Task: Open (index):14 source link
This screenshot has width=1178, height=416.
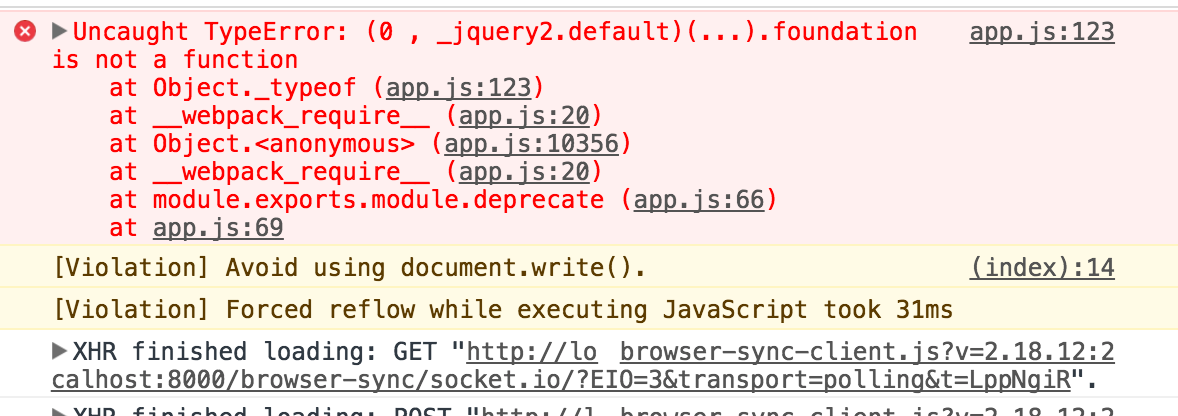Action: coord(1041,268)
